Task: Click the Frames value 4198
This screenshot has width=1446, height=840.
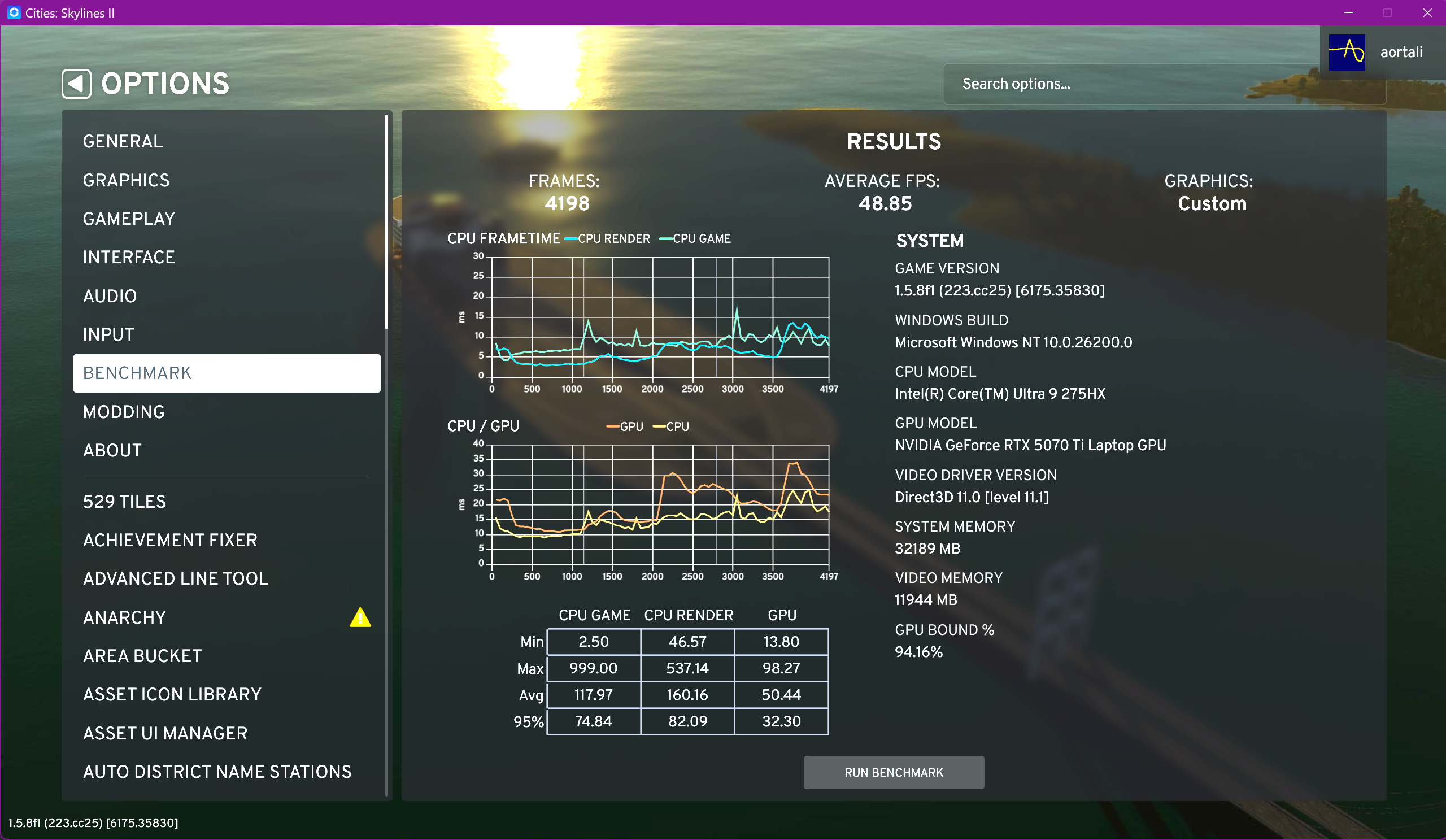Action: [x=567, y=204]
